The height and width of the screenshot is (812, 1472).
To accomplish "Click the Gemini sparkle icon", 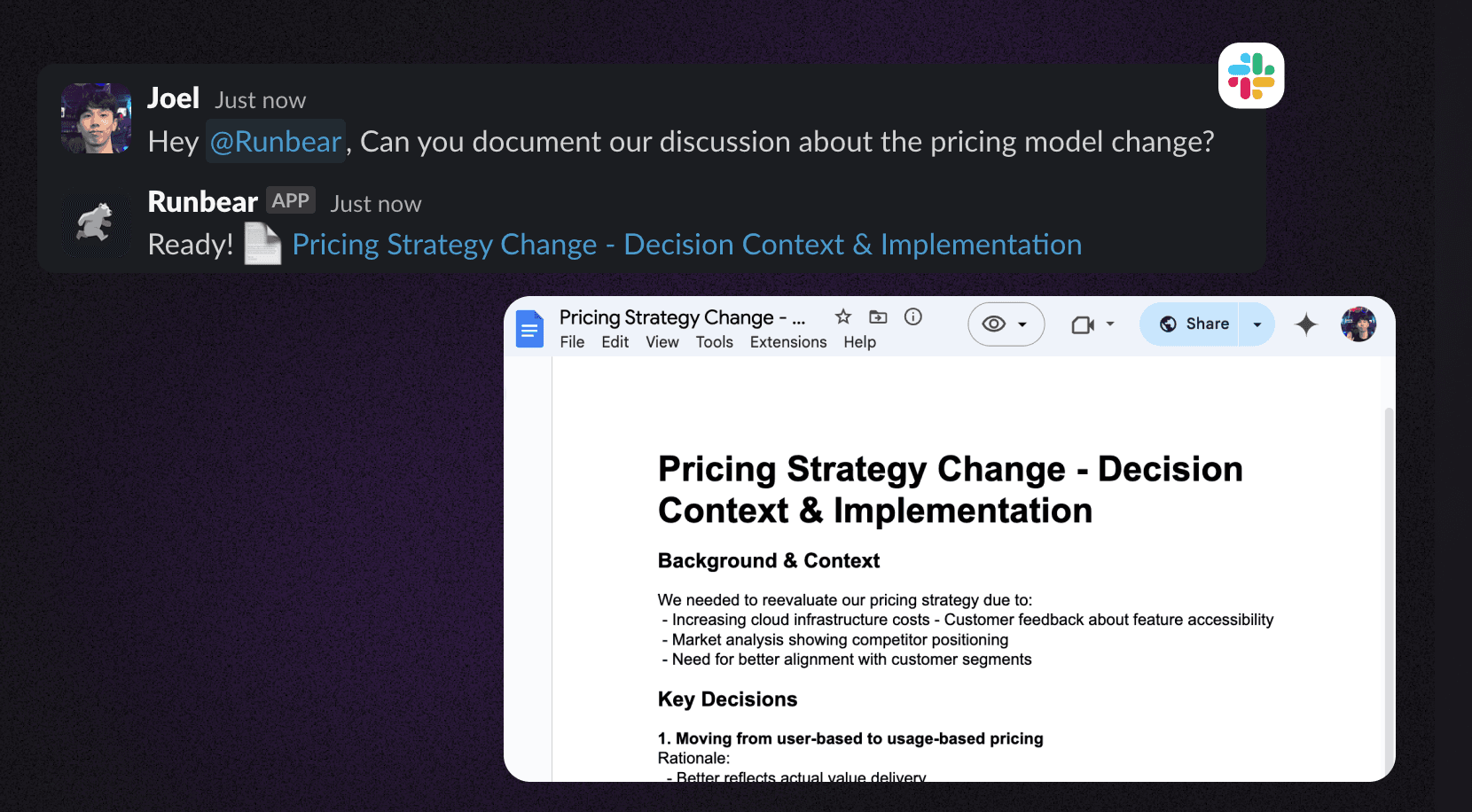I will pos(1305,324).
